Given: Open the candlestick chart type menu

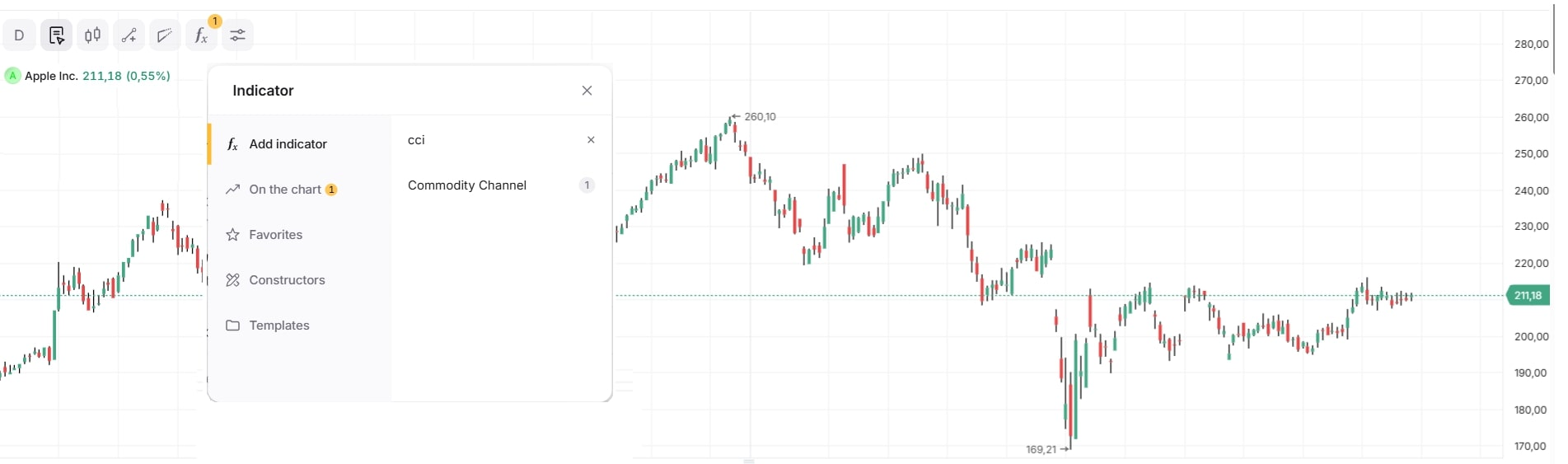Looking at the screenshot, I should (93, 35).
